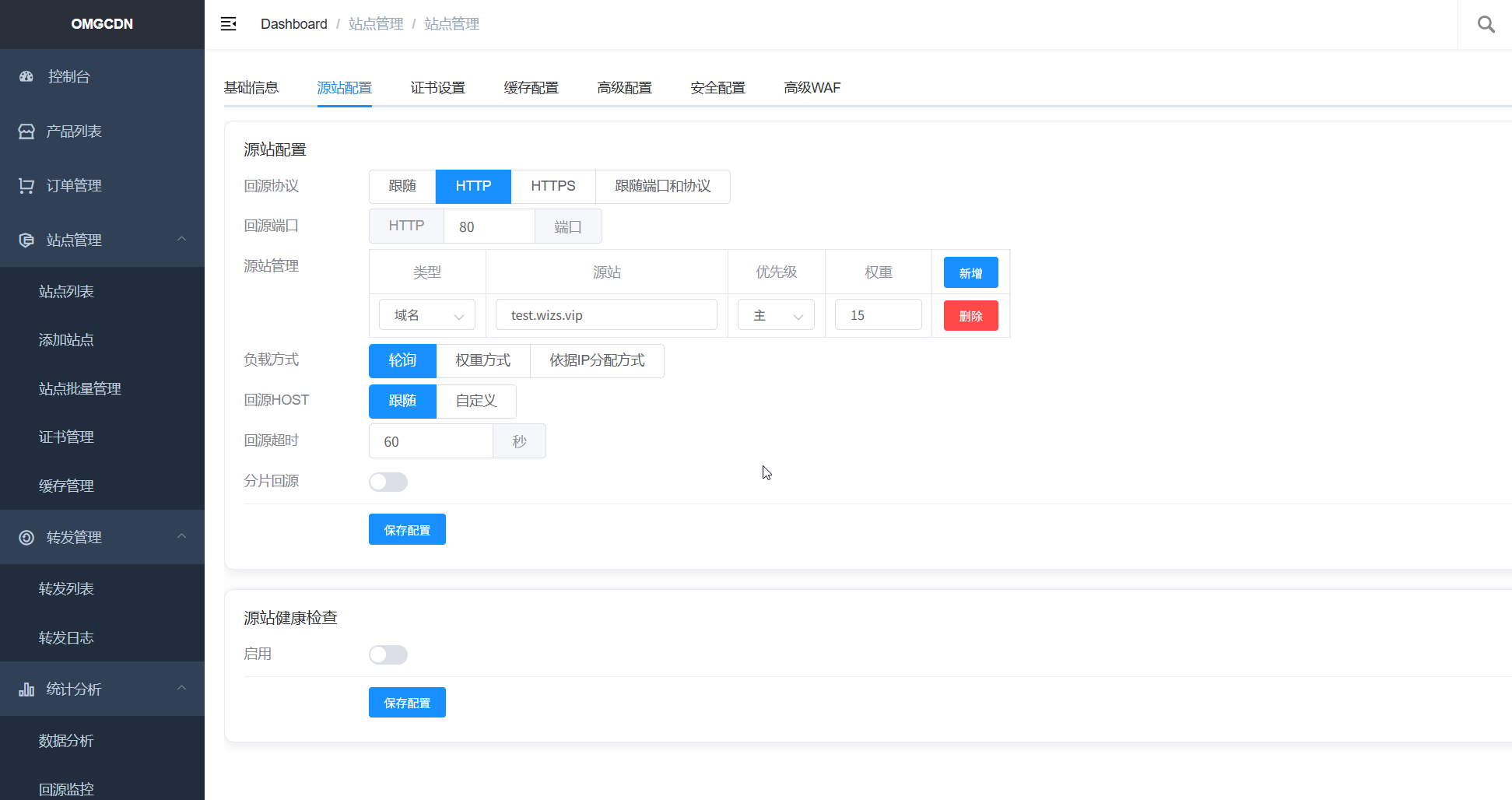Image resolution: width=1512 pixels, height=800 pixels.
Task: Open the 优先级 priority dropdown showing 主
Action: tap(776, 315)
